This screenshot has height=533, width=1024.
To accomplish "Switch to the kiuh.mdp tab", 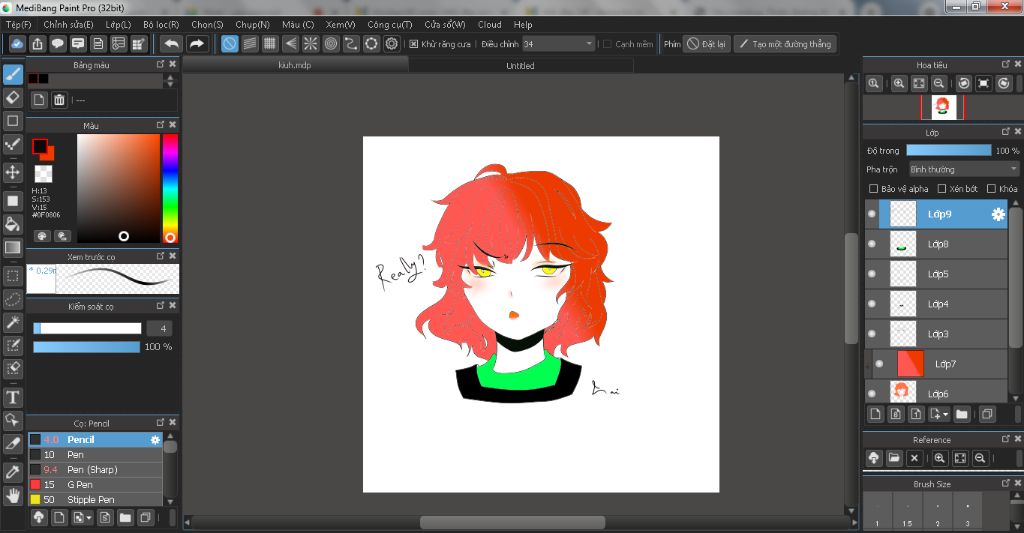I will [x=295, y=65].
